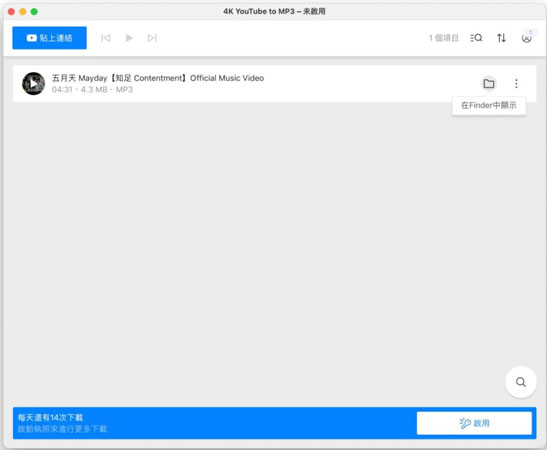Show the Mayday track in Finder via folder icon
The height and width of the screenshot is (450, 547).
[489, 84]
